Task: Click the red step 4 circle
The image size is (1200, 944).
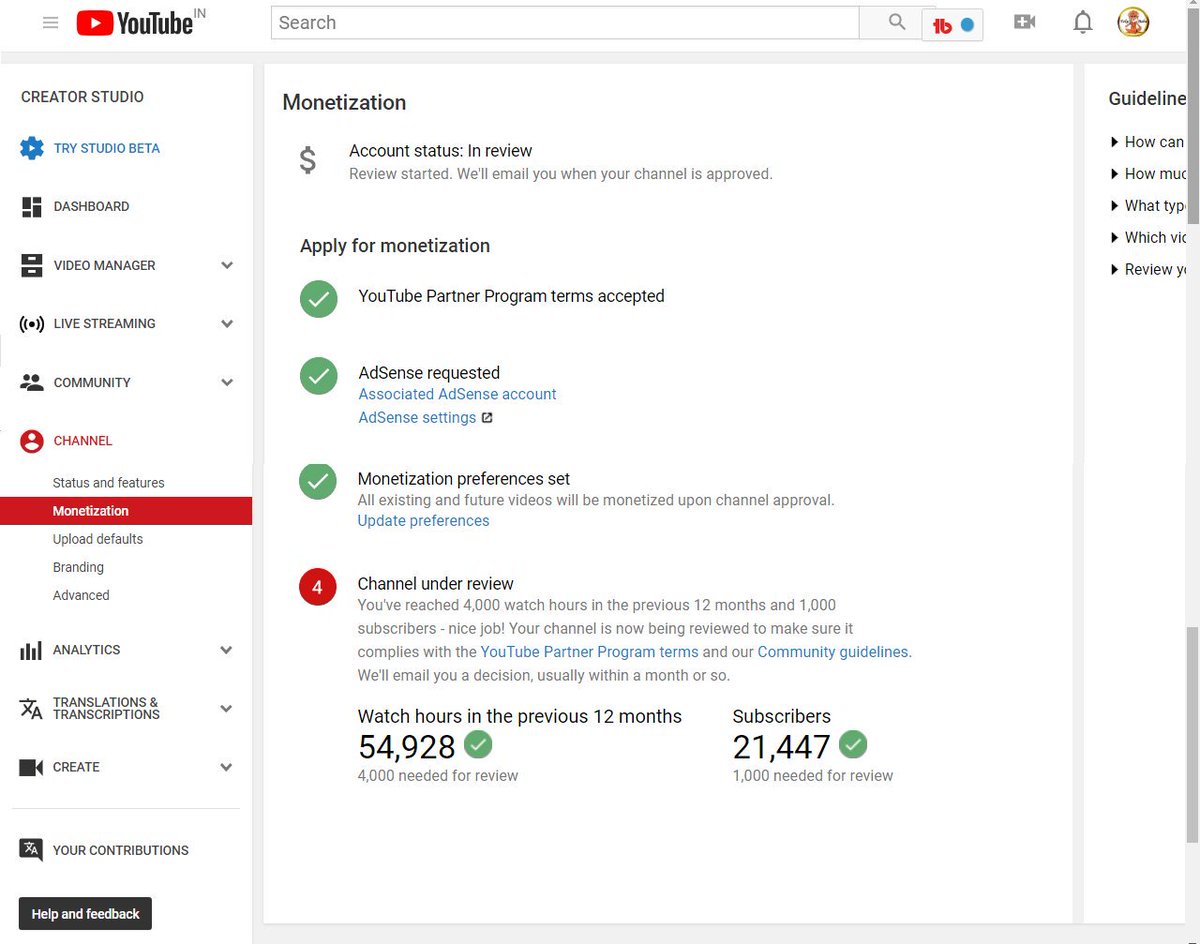Action: [x=318, y=587]
